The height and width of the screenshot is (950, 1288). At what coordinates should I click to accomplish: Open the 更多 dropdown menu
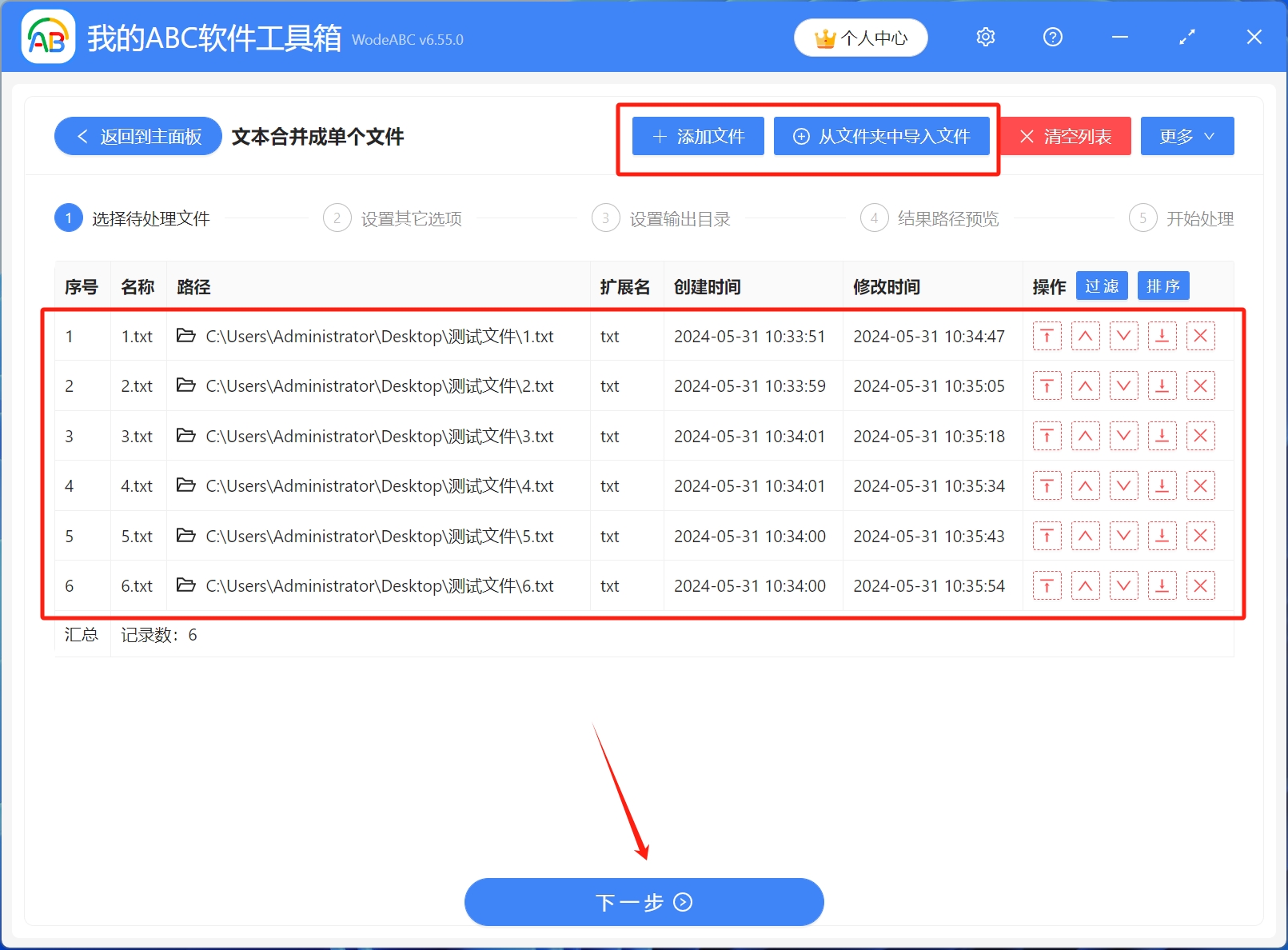pos(1186,136)
